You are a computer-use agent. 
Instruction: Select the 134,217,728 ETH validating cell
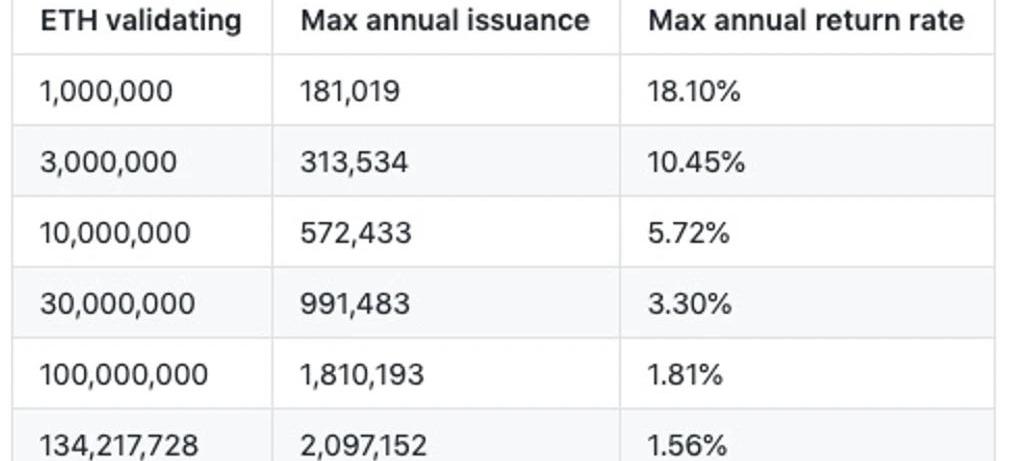(x=119, y=444)
